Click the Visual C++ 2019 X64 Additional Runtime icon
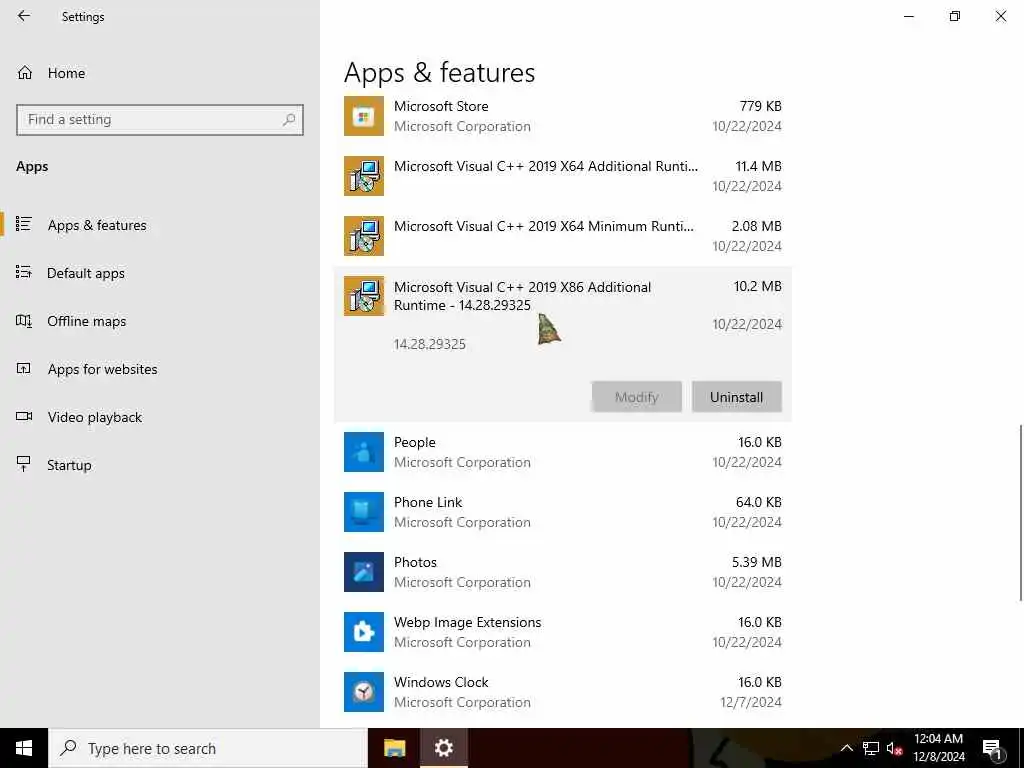Image resolution: width=1024 pixels, height=768 pixels. [364, 176]
